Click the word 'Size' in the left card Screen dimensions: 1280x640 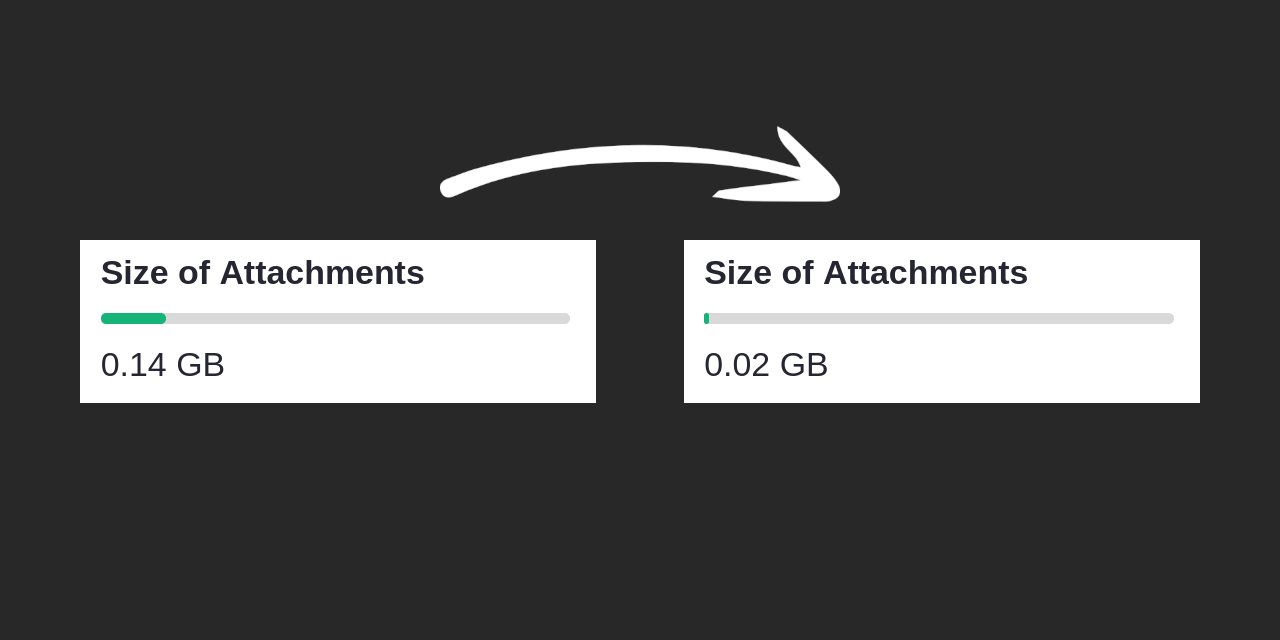135,273
